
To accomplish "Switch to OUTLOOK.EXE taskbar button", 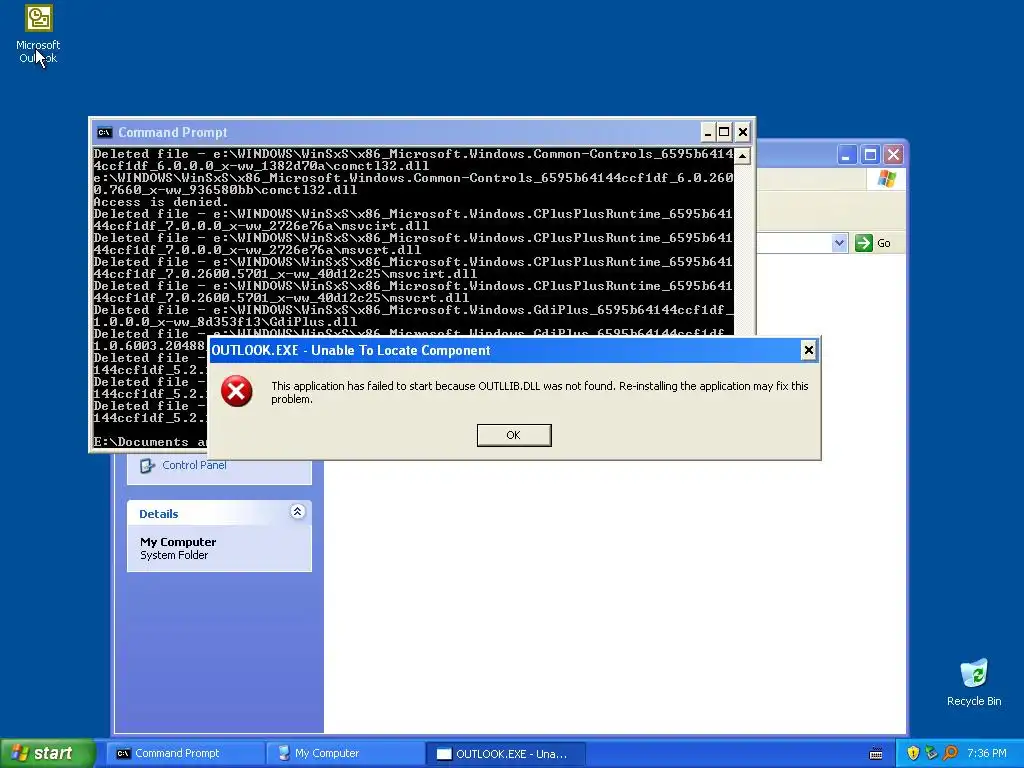I will (505, 754).
